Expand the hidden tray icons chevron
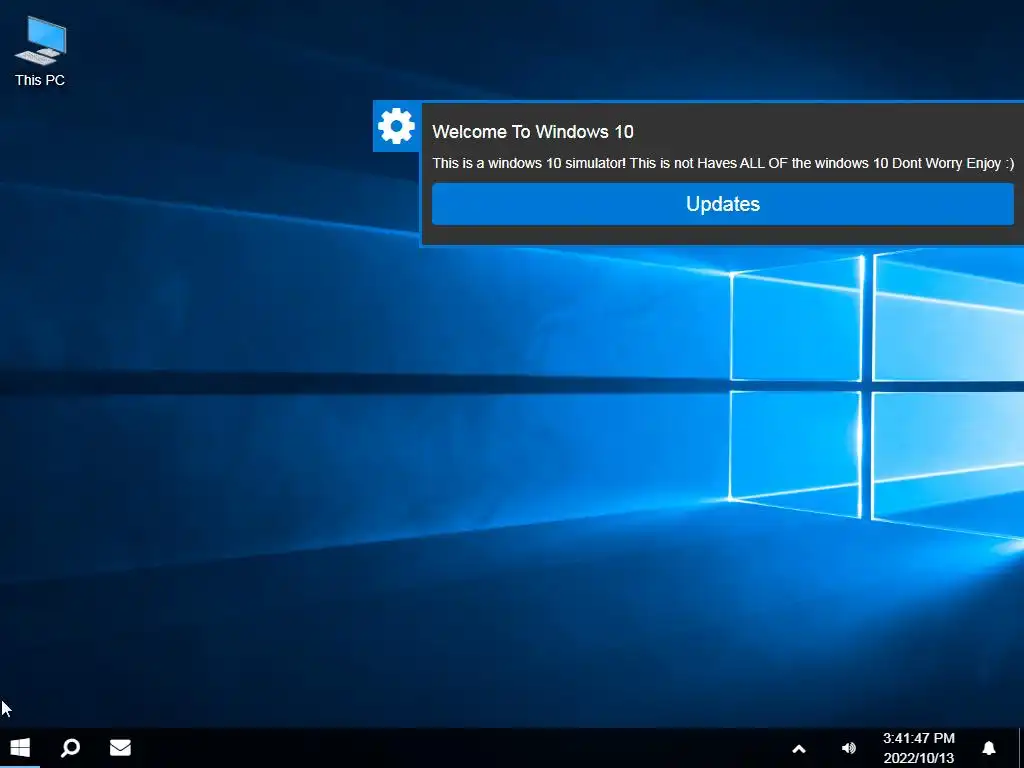 [x=799, y=749]
